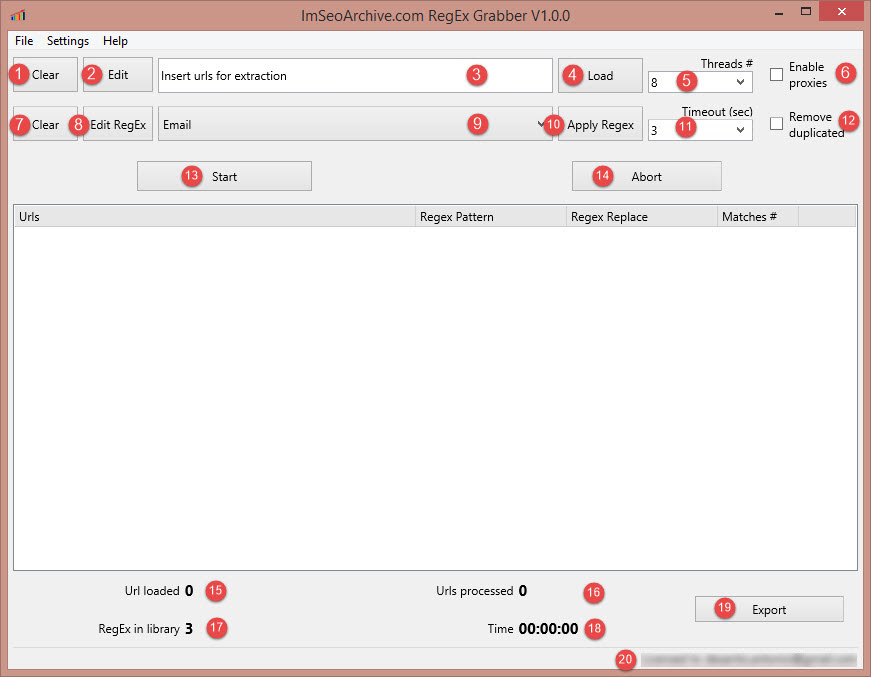Screen dimensions: 871x677
Task: Click the 'Timeout (sec)' label
Action: pyautogui.click(x=717, y=112)
